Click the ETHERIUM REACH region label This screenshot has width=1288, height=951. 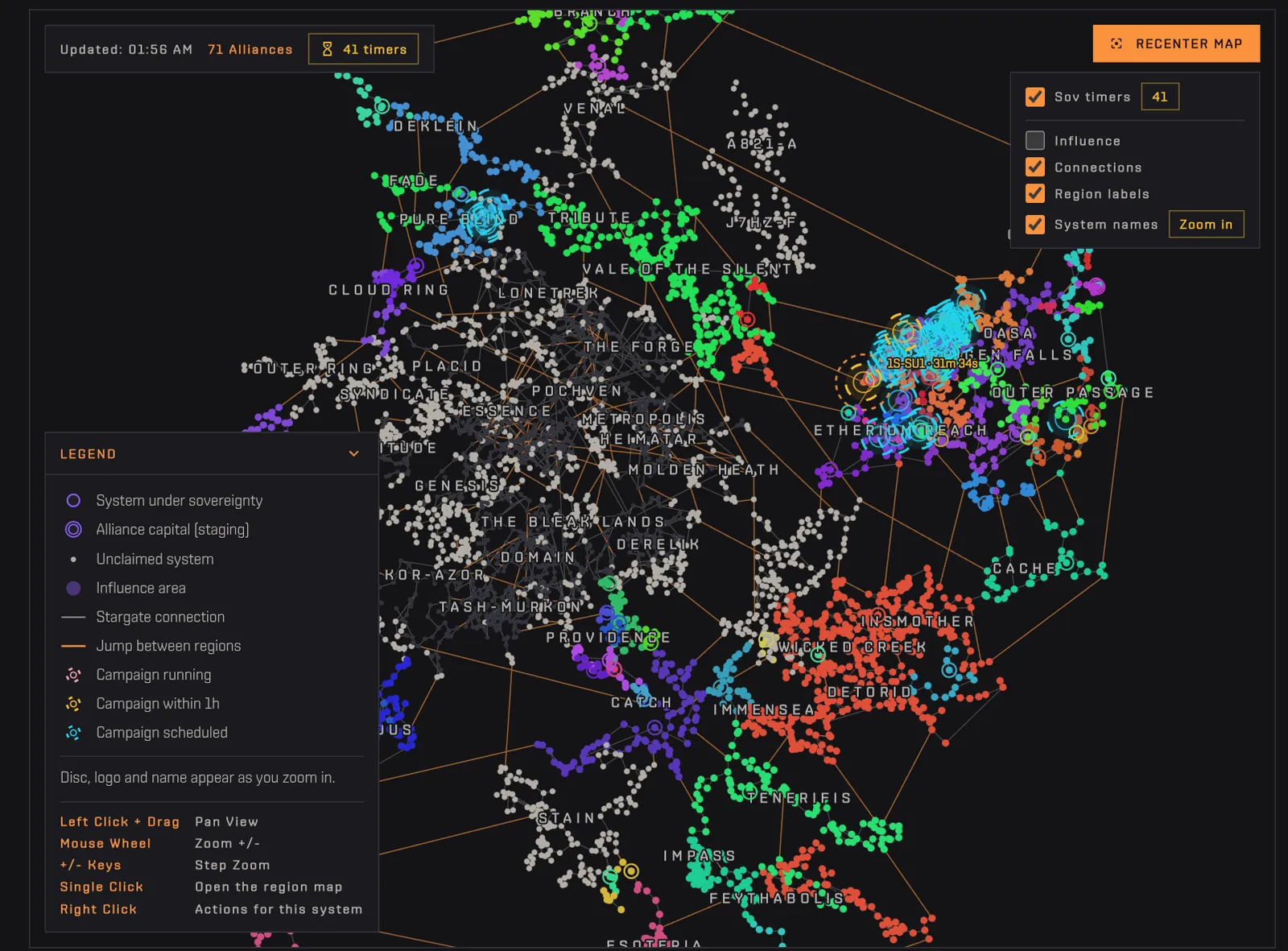pyautogui.click(x=900, y=431)
